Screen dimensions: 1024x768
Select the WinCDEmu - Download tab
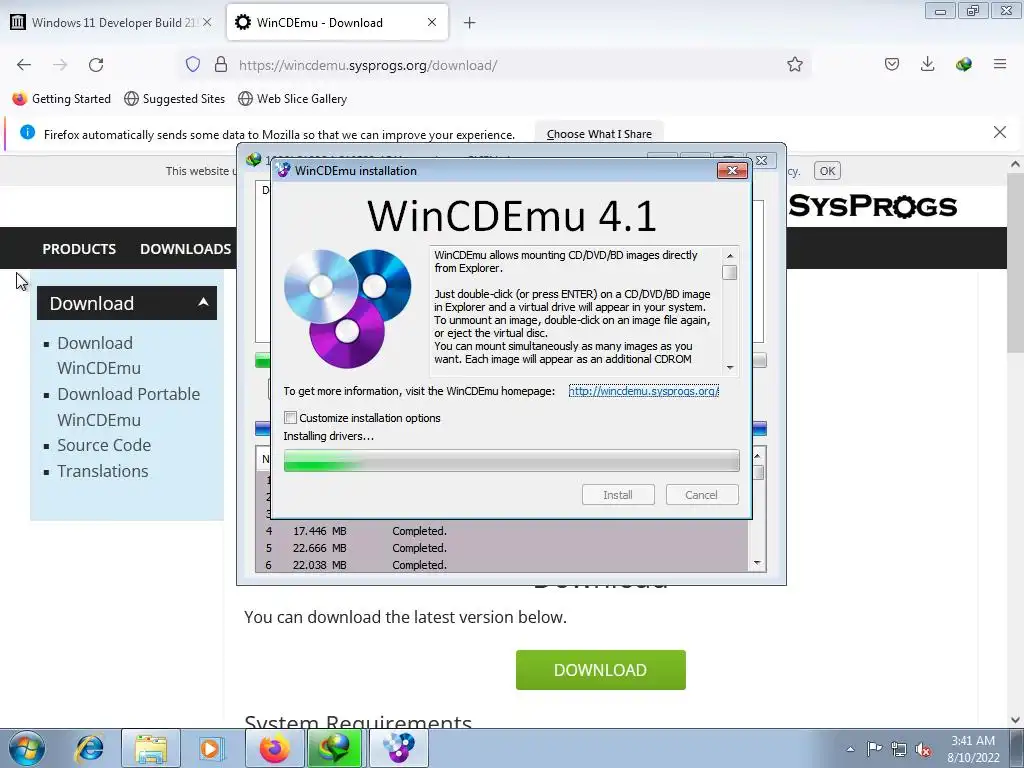tap(337, 22)
